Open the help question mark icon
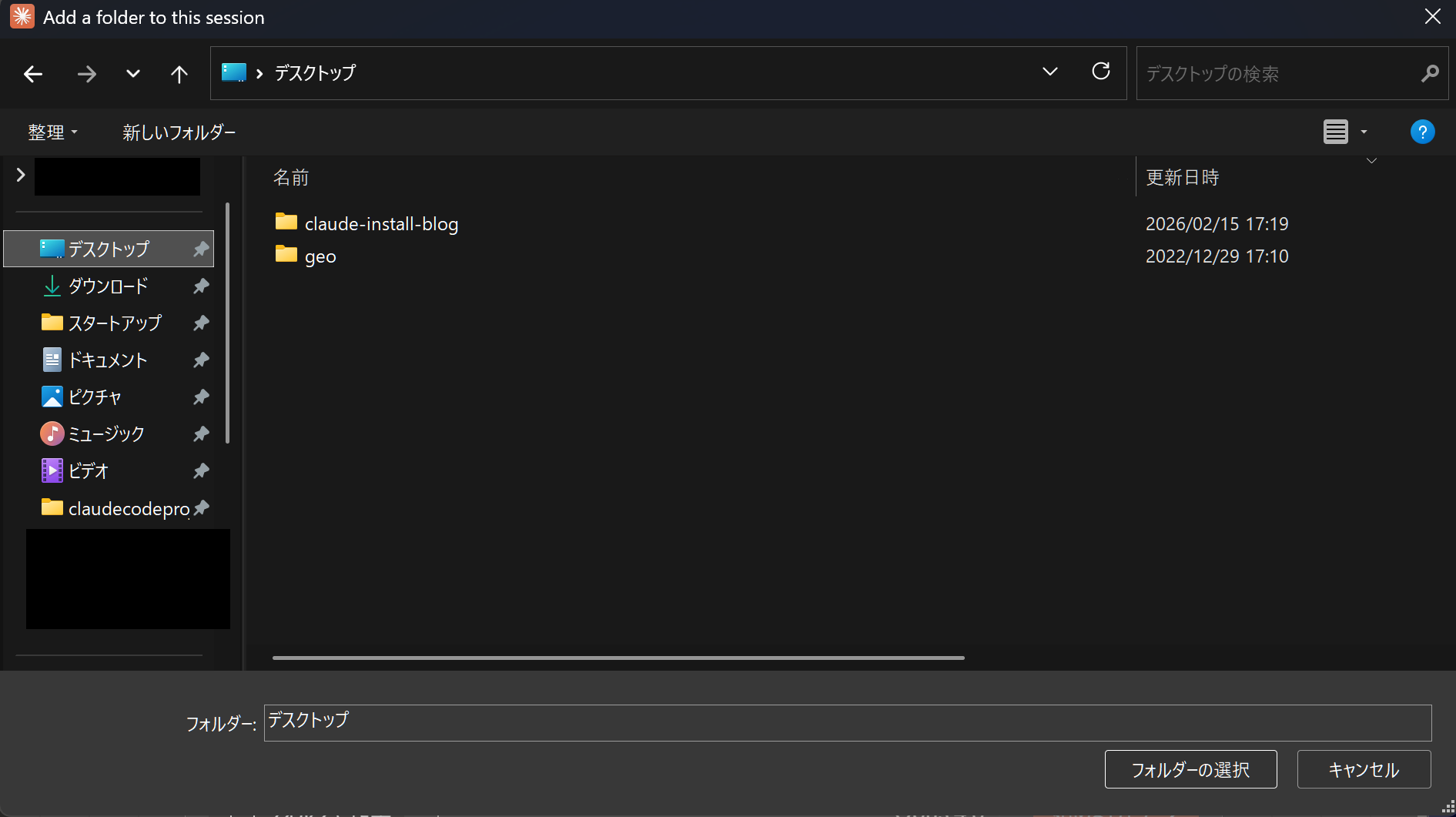Viewport: 1456px width, 817px height. (1422, 132)
